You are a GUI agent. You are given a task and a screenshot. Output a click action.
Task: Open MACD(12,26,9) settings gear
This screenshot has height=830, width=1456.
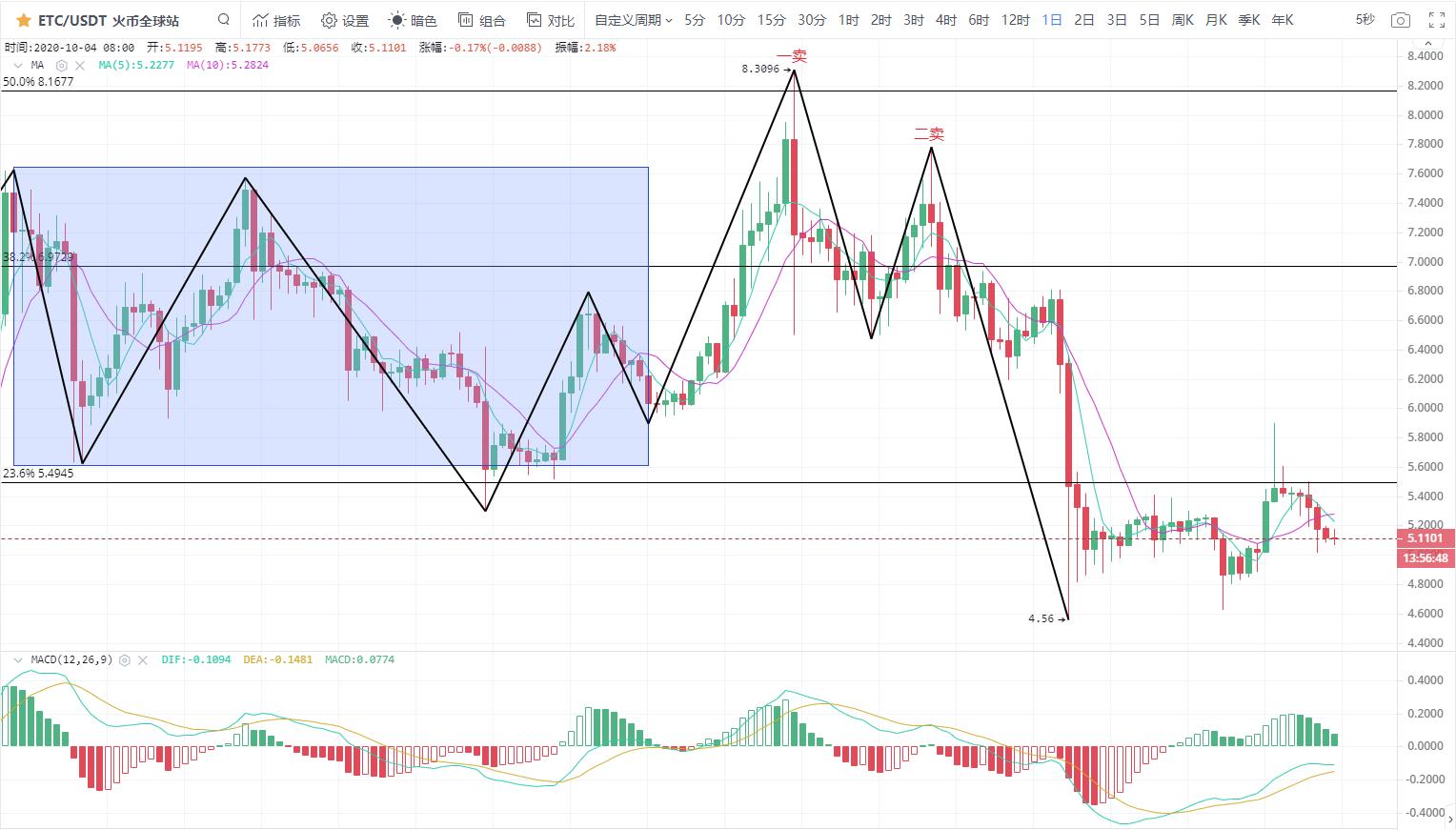pyautogui.click(x=125, y=659)
